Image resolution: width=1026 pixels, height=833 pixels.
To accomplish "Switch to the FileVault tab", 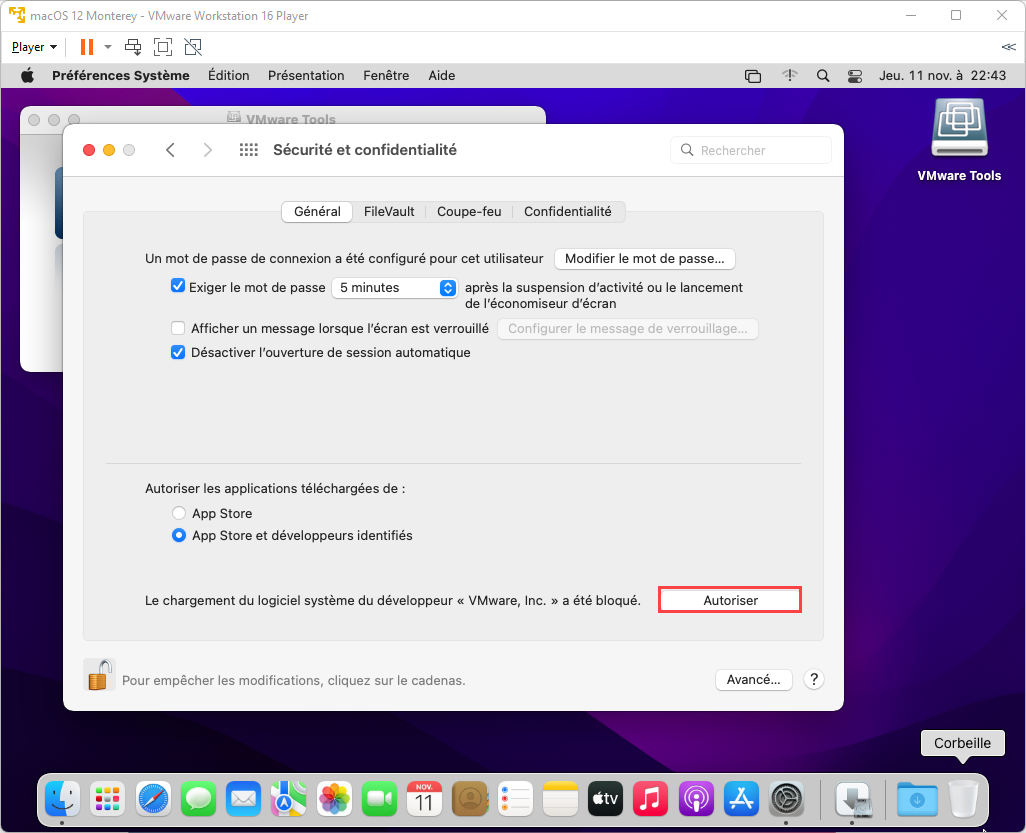I will [388, 211].
